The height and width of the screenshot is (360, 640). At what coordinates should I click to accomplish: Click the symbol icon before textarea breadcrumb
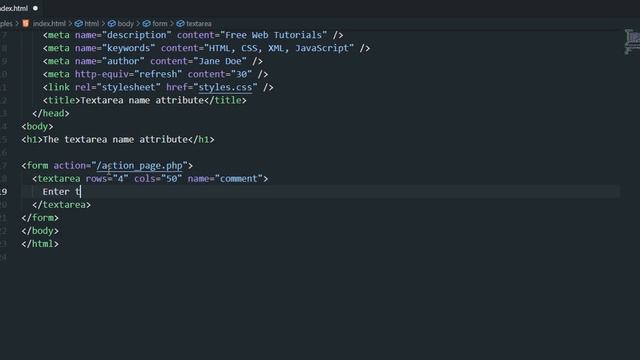coord(180,24)
